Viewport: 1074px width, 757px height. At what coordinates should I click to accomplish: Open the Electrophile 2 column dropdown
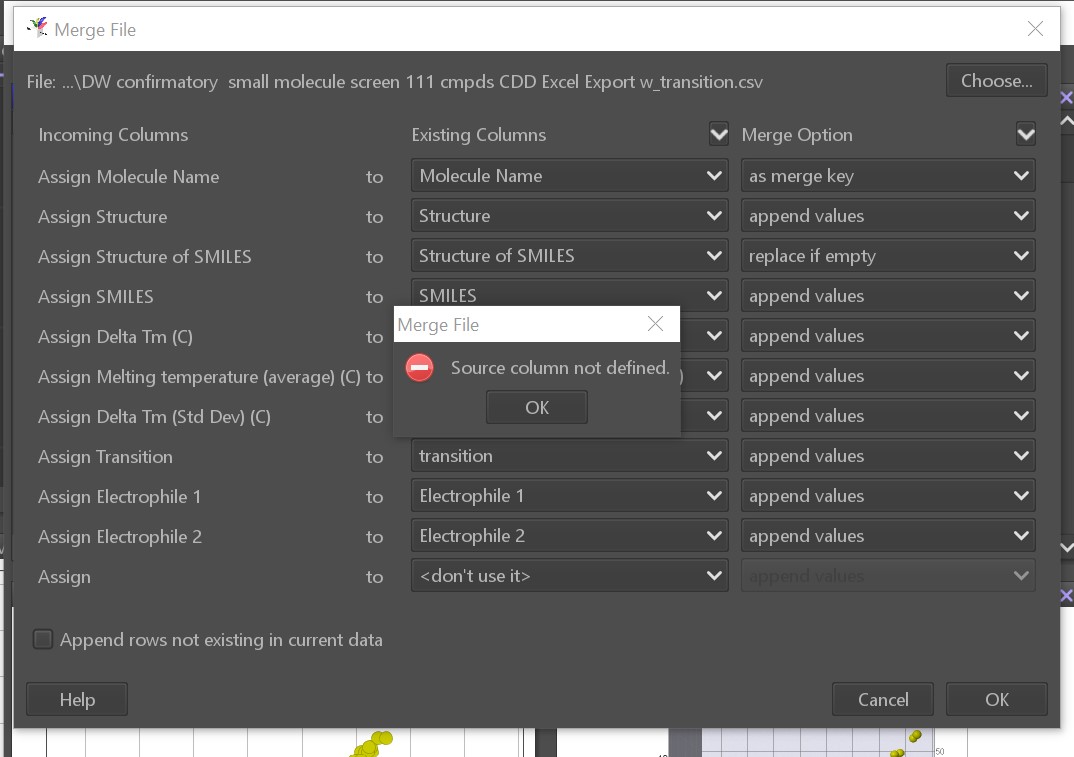(x=569, y=536)
